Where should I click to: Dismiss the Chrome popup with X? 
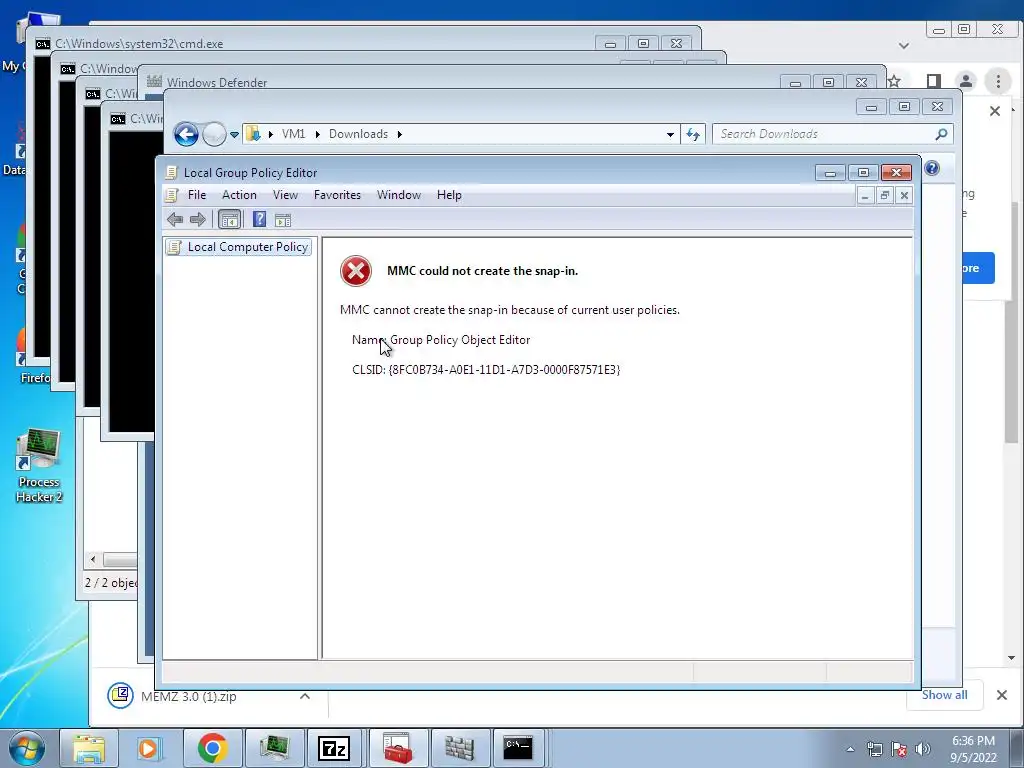pyautogui.click(x=995, y=111)
